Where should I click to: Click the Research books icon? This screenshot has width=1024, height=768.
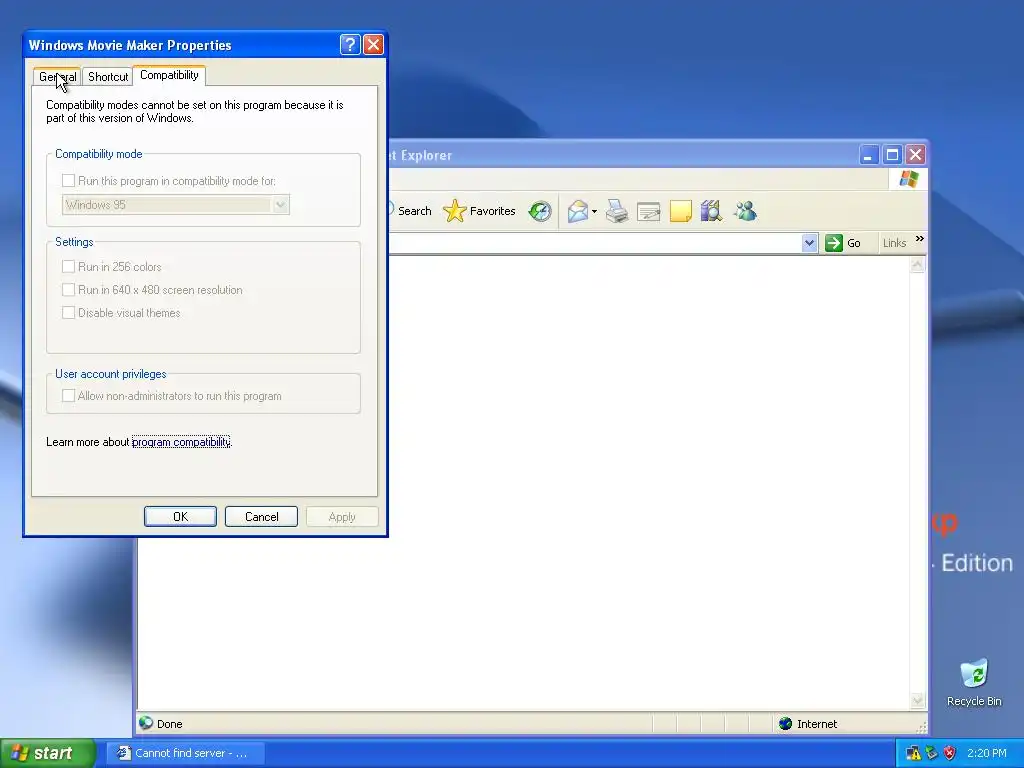click(711, 211)
